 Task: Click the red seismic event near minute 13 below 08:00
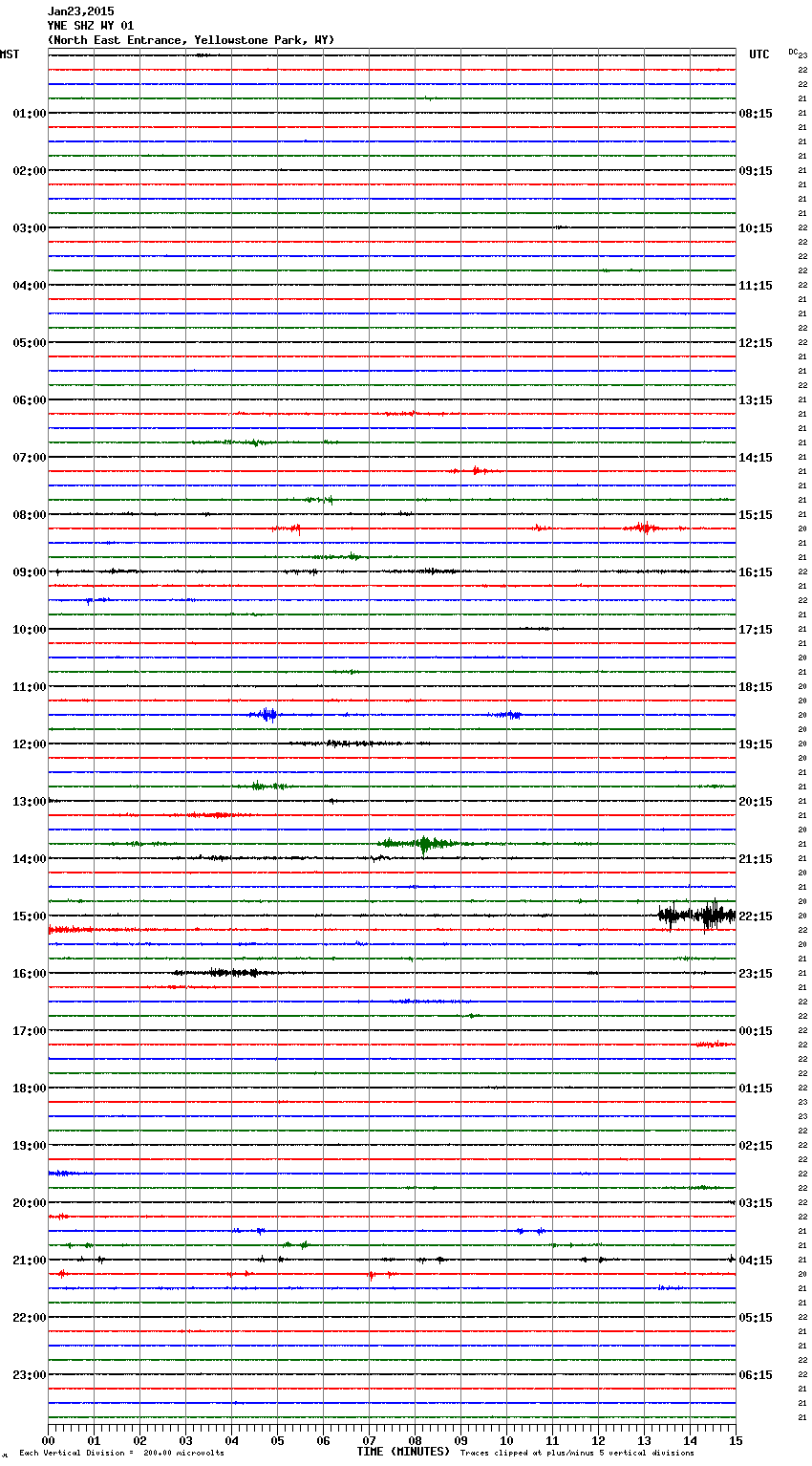pyautogui.click(x=645, y=528)
